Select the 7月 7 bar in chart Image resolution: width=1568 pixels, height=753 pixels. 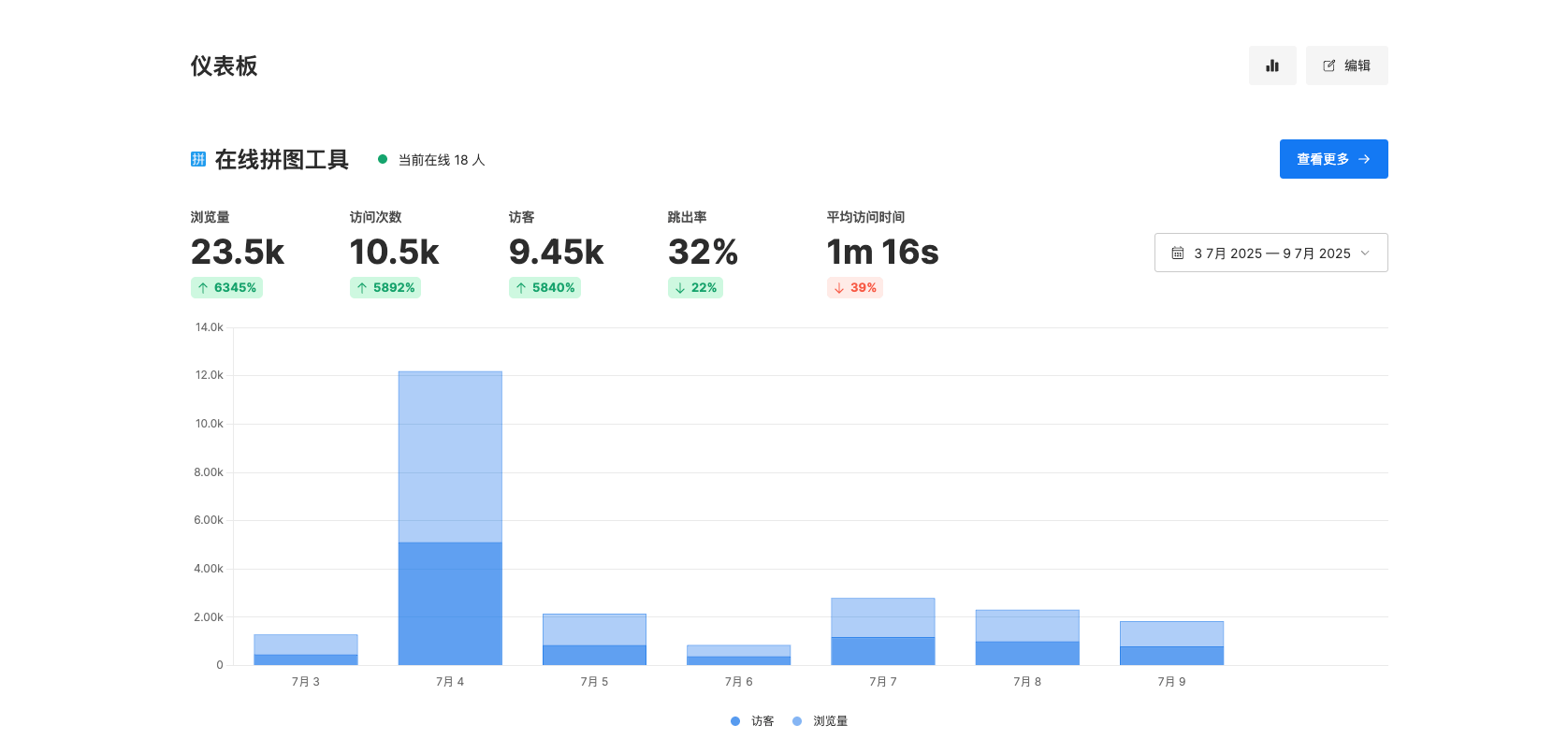(882, 631)
